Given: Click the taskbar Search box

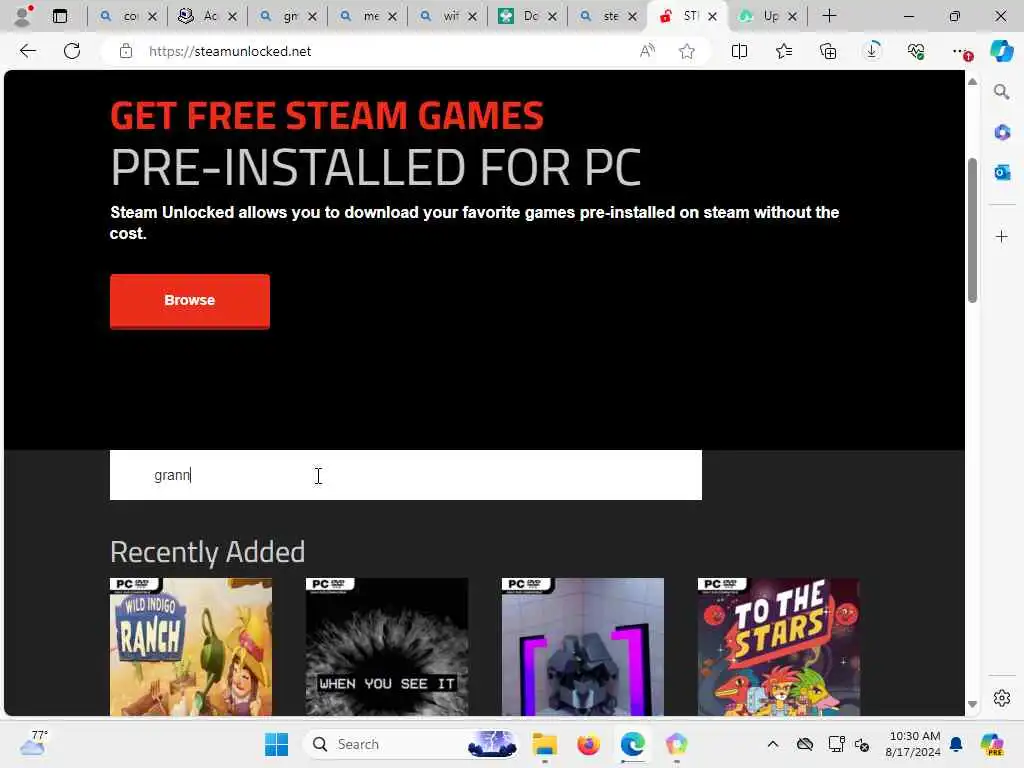Looking at the screenshot, I should 411,744.
